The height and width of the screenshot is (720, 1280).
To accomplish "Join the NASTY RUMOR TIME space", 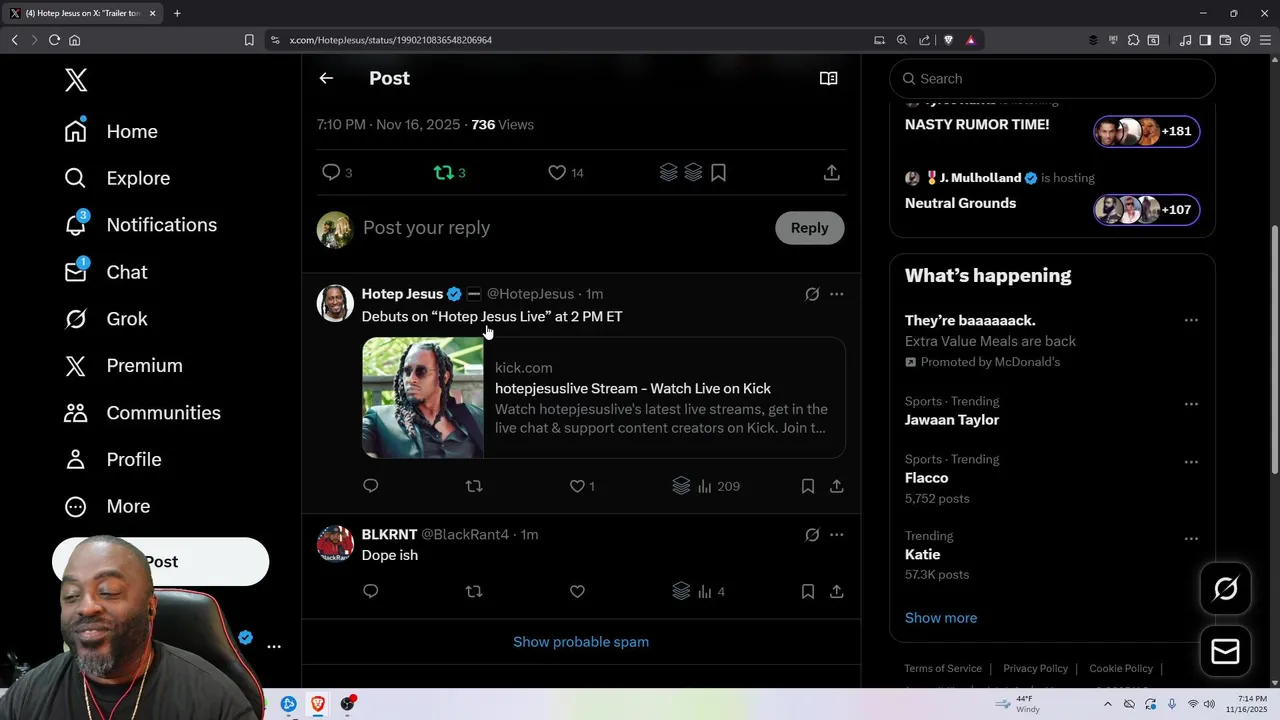I will [1146, 131].
